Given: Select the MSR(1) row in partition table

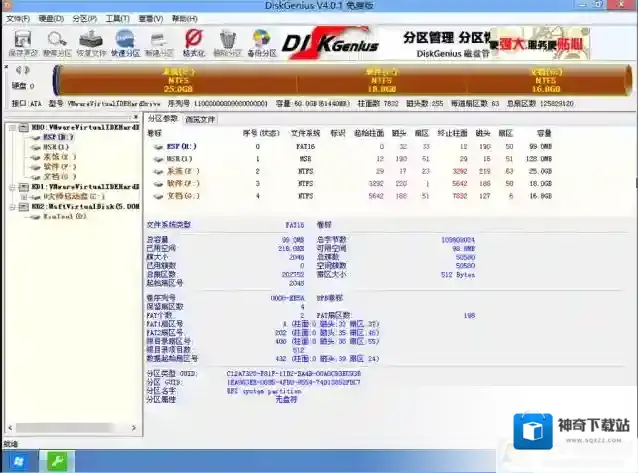Looking at the screenshot, I should click(x=178, y=158).
